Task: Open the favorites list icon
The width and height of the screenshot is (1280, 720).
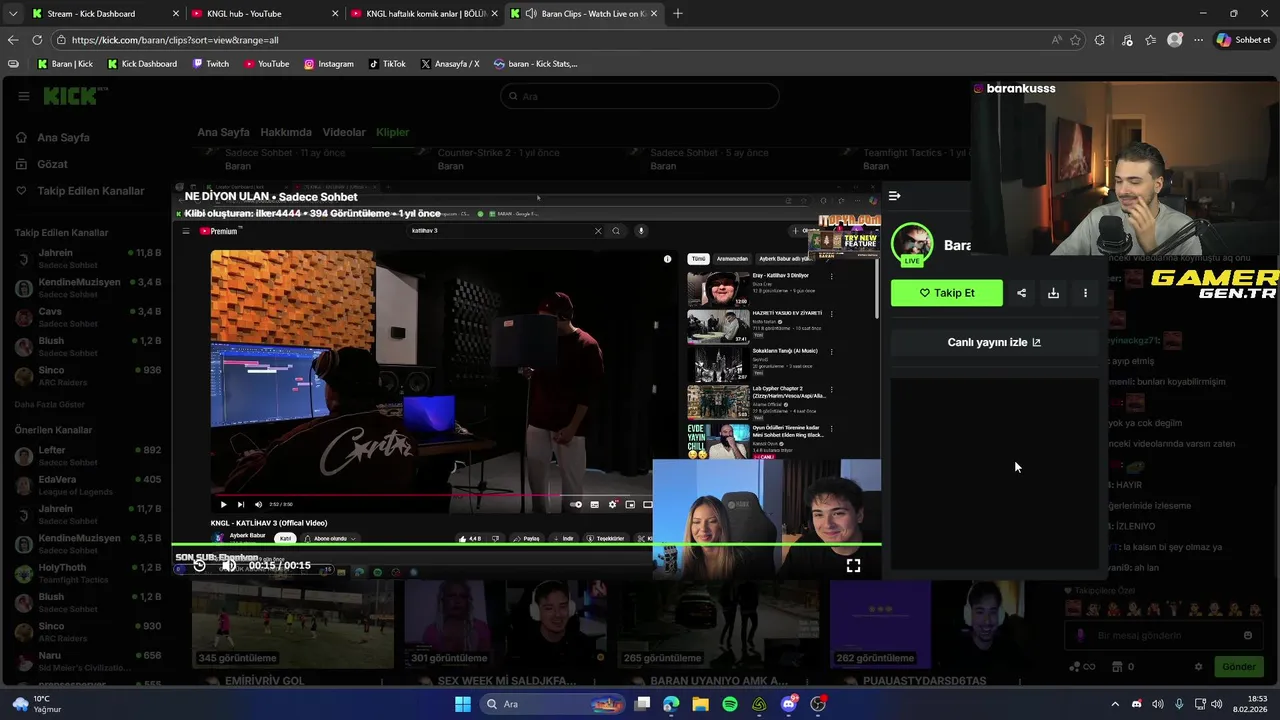Action: (x=1151, y=40)
